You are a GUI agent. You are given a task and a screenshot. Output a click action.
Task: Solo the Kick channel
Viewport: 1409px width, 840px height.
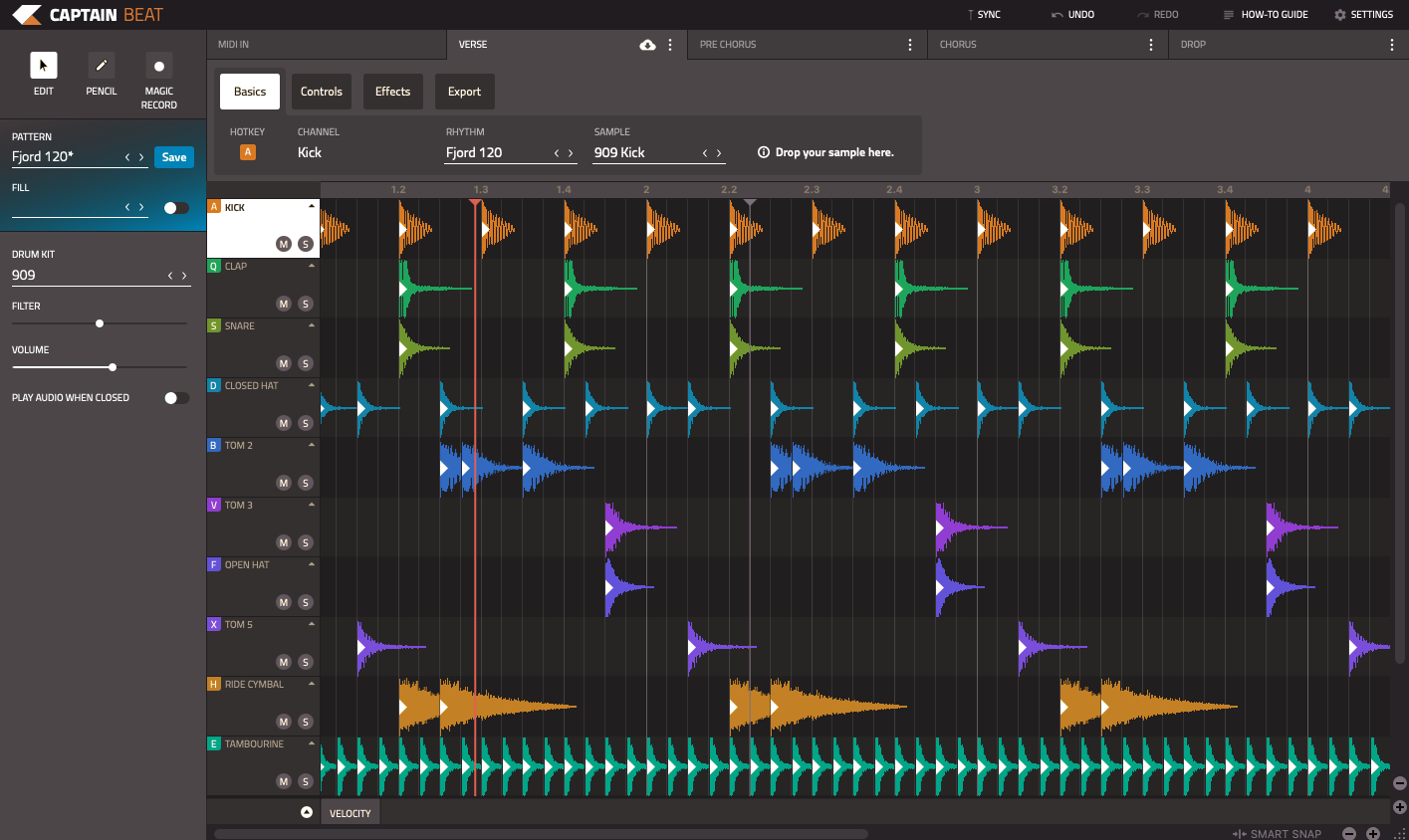[306, 244]
